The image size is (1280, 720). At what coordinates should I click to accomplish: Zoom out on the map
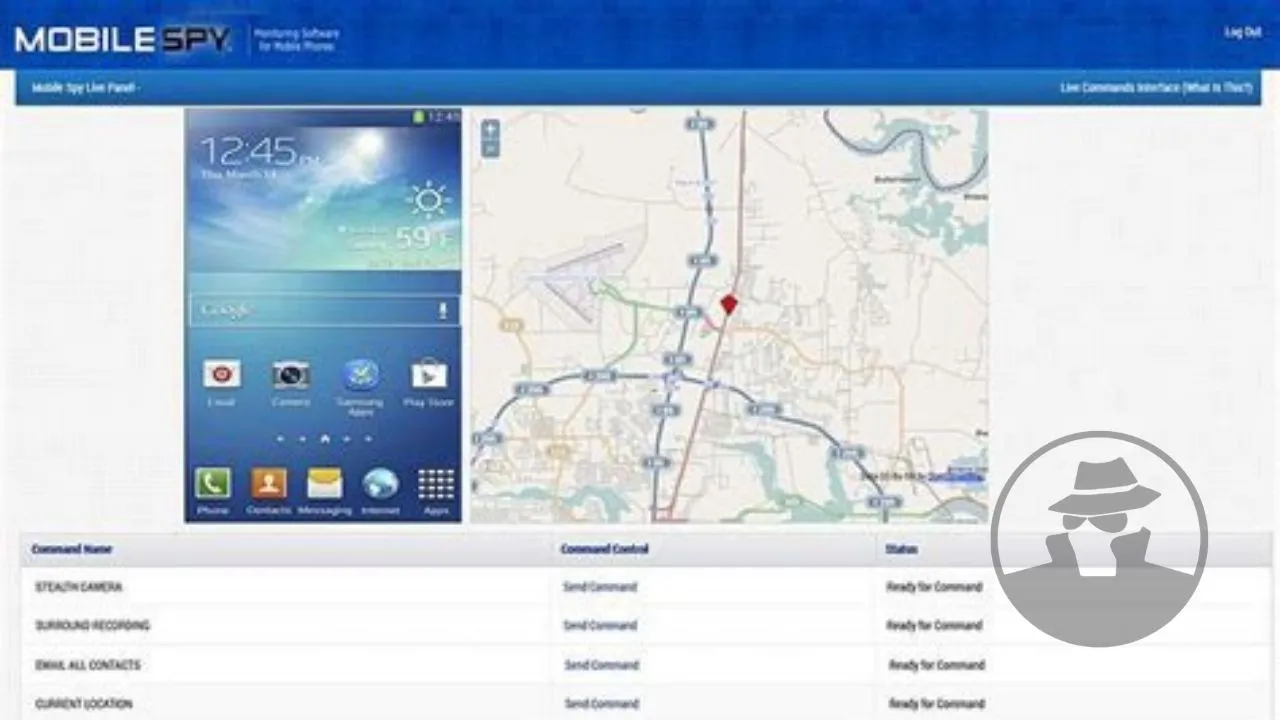490,149
